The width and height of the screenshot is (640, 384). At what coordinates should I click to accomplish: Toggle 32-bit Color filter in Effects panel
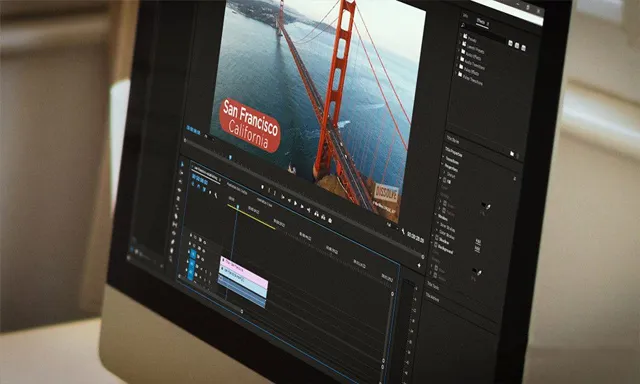click(517, 46)
